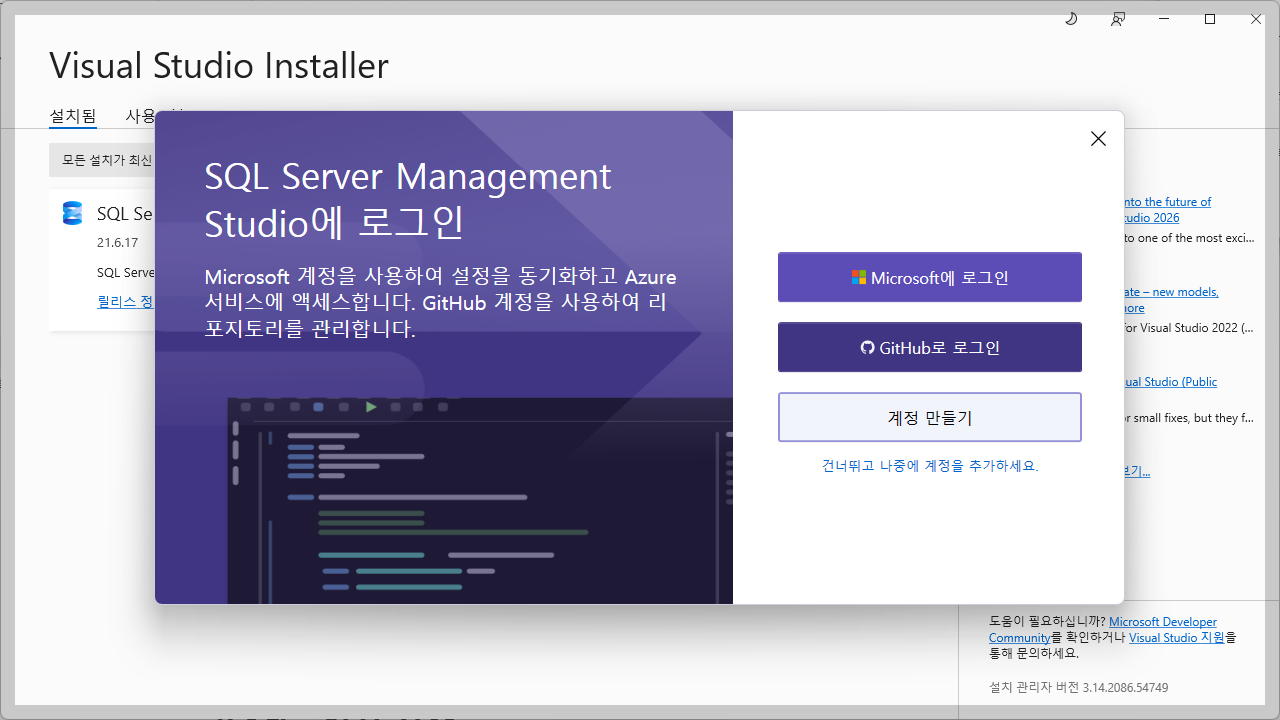Skip sign-in and add account later
This screenshot has width=1280, height=720.
[930, 465]
